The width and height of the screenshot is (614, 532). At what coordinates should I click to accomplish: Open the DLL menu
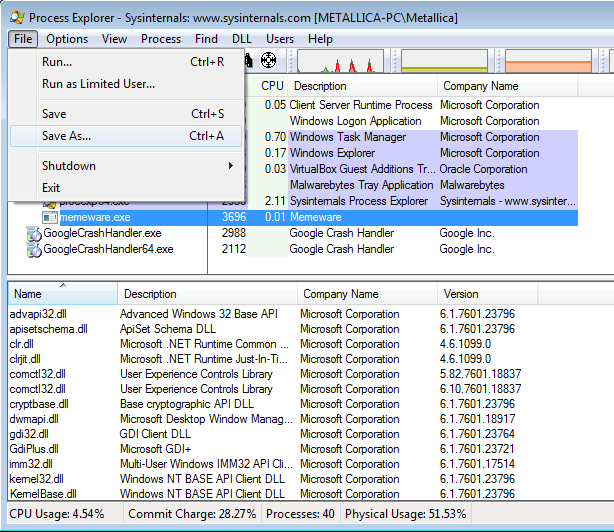pyautogui.click(x=242, y=39)
